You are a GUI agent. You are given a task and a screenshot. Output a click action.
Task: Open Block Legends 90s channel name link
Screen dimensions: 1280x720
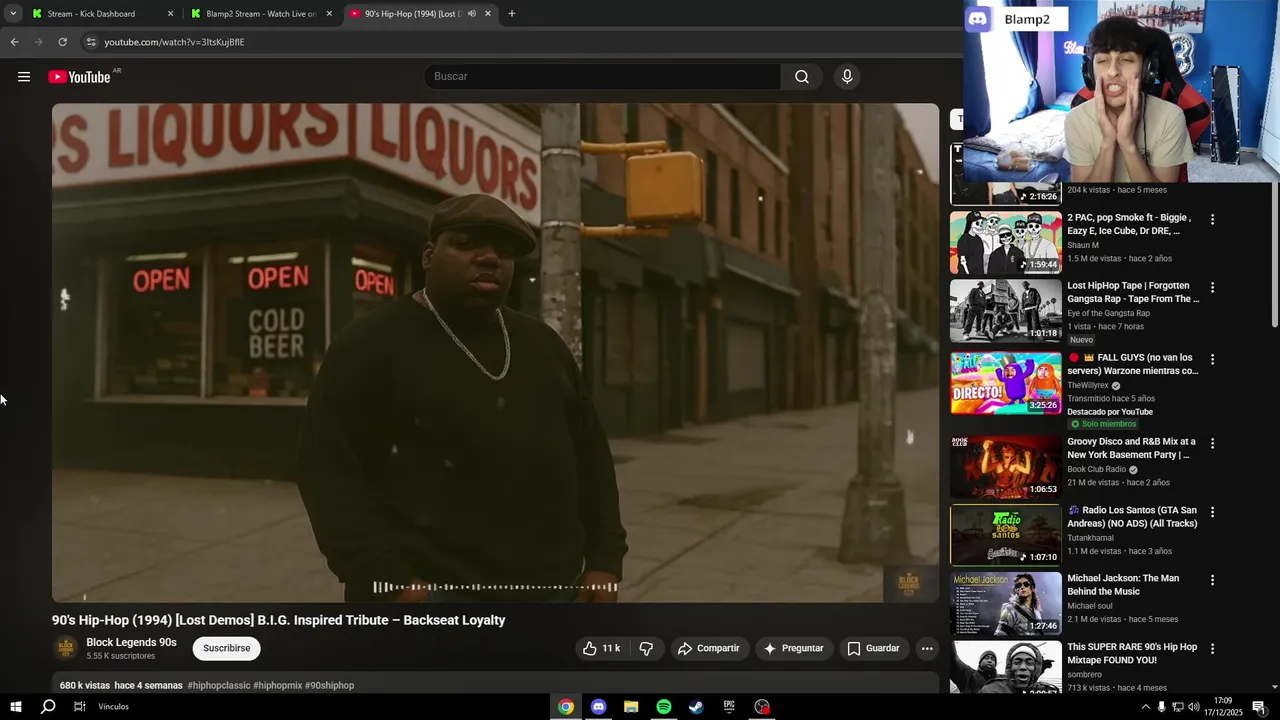pos(131,643)
